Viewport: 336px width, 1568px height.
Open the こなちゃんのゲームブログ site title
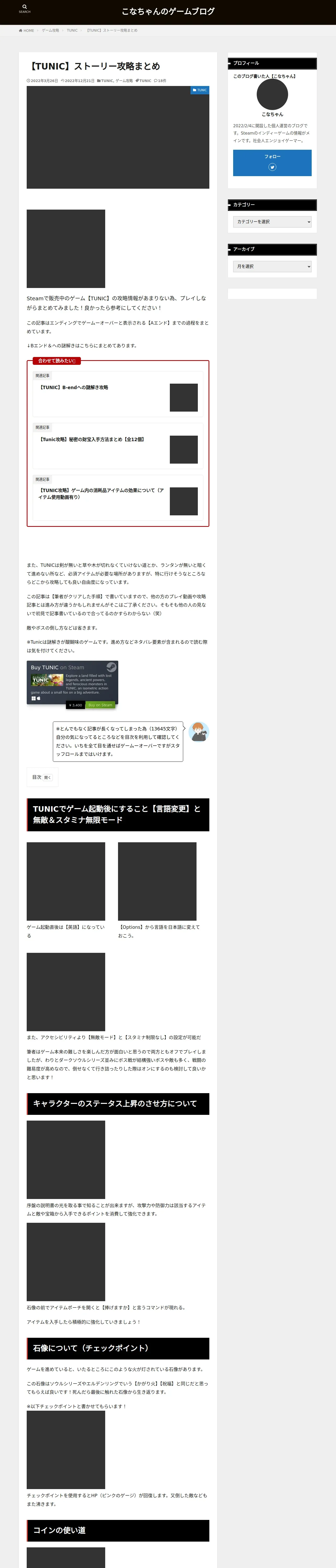(x=168, y=11)
